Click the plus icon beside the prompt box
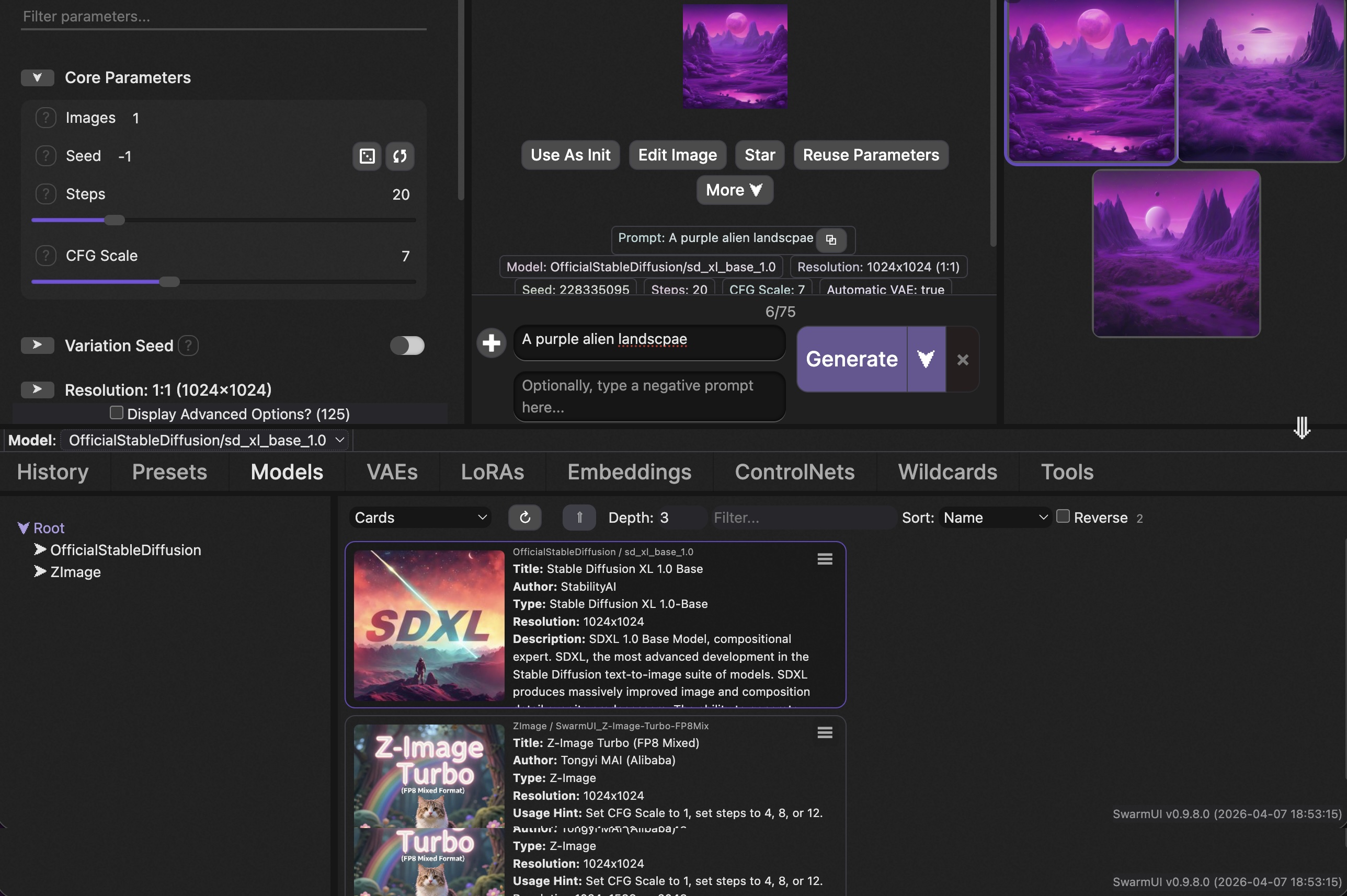The image size is (1347, 896). click(491, 343)
